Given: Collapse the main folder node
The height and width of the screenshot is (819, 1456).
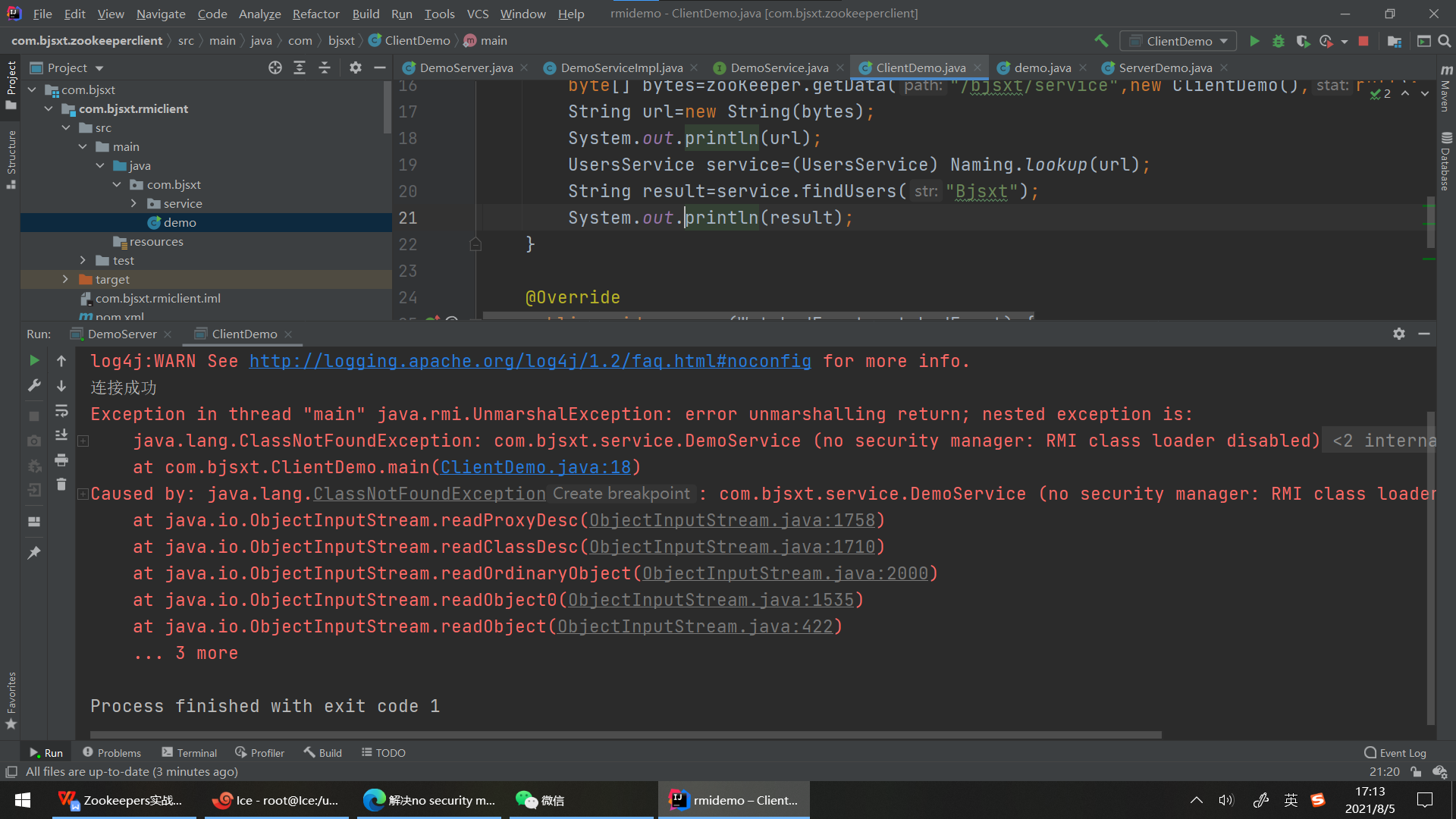Looking at the screenshot, I should click(83, 146).
